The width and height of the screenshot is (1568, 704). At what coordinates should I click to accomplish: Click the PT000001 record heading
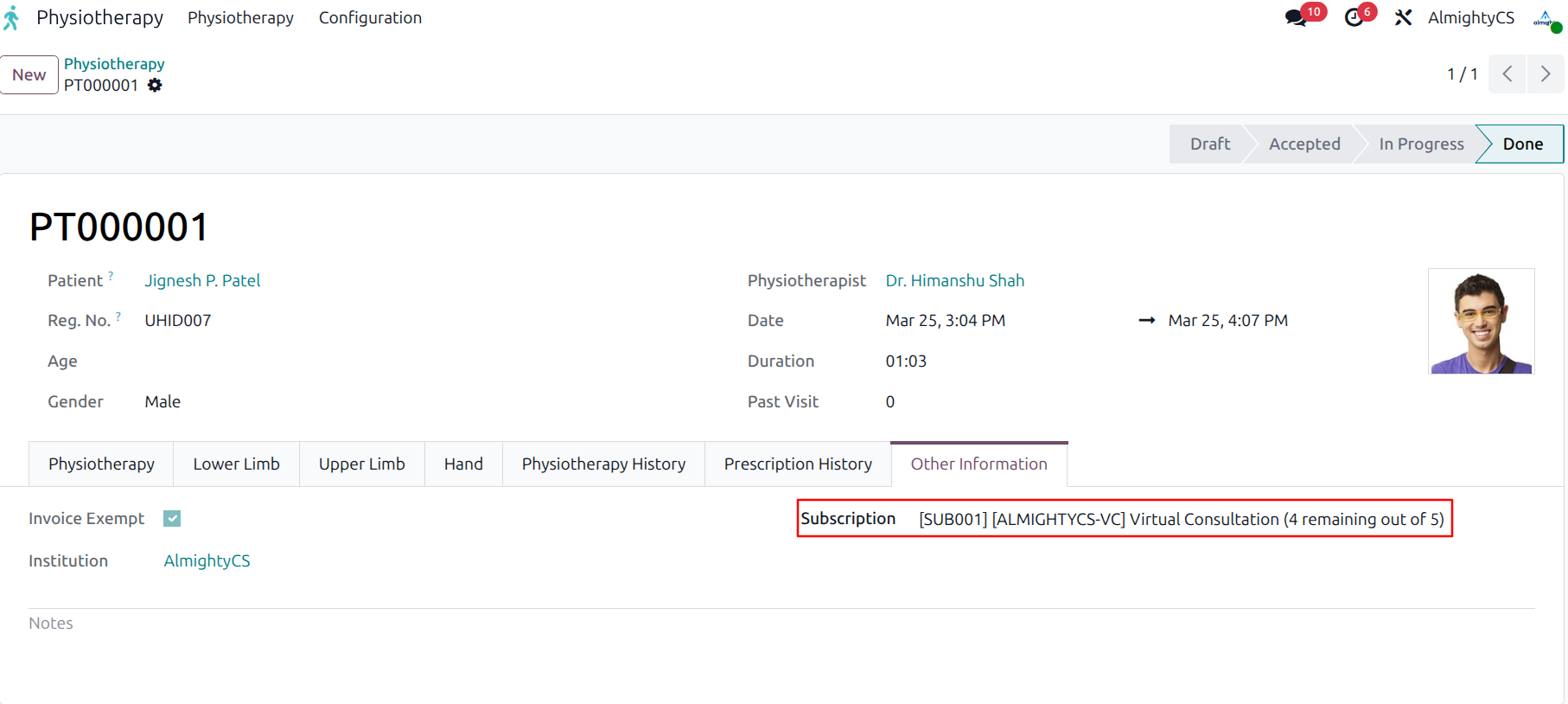coord(119,227)
